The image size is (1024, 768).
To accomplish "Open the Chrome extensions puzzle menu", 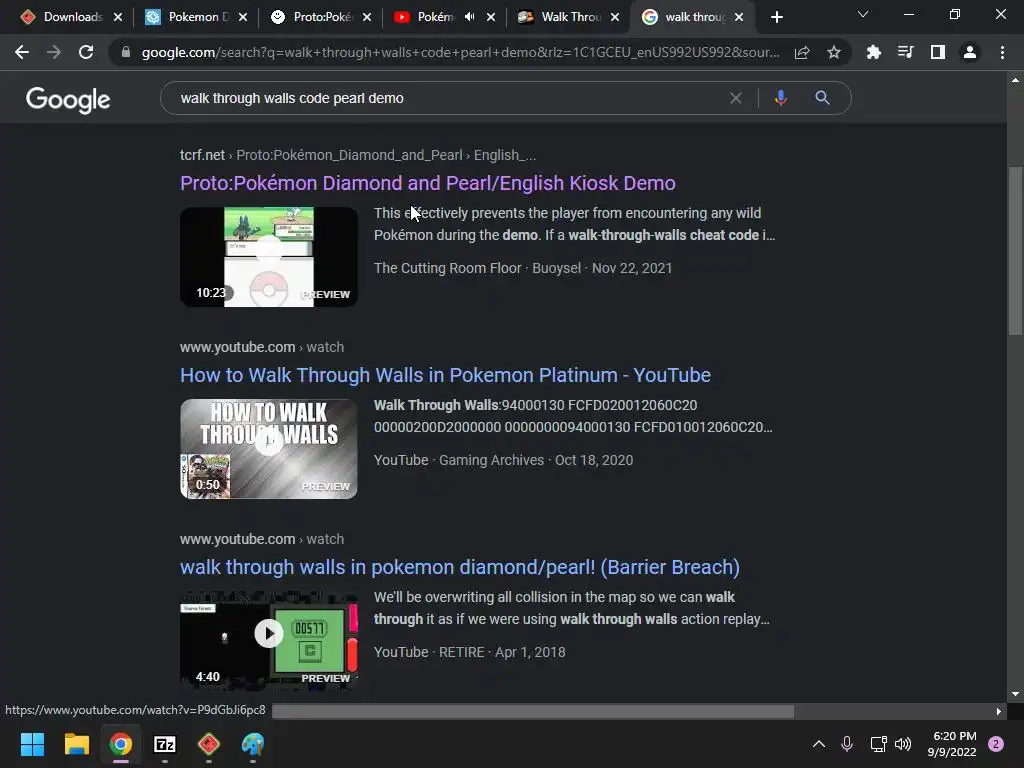I will 874,52.
